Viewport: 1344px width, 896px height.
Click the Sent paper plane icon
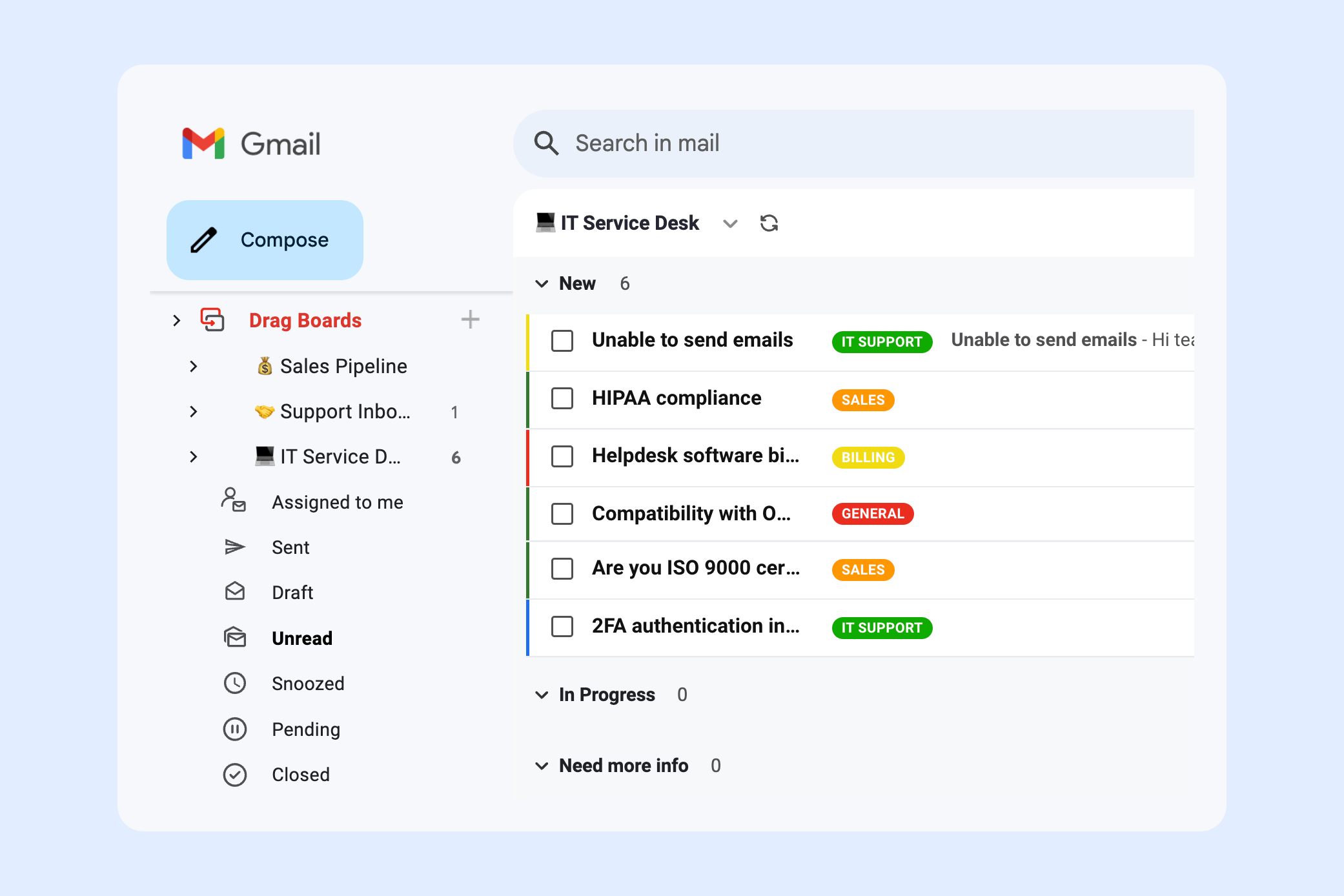[x=234, y=547]
